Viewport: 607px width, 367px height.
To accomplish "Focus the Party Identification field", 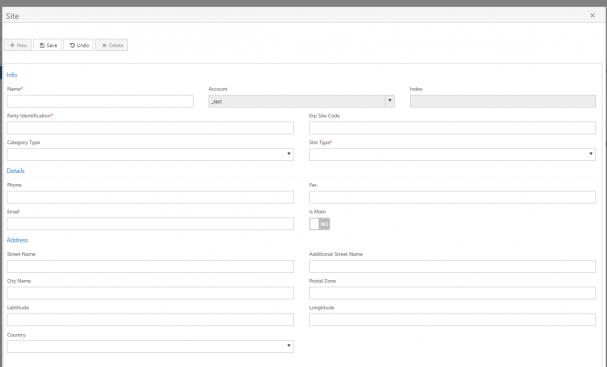I will [x=150, y=128].
